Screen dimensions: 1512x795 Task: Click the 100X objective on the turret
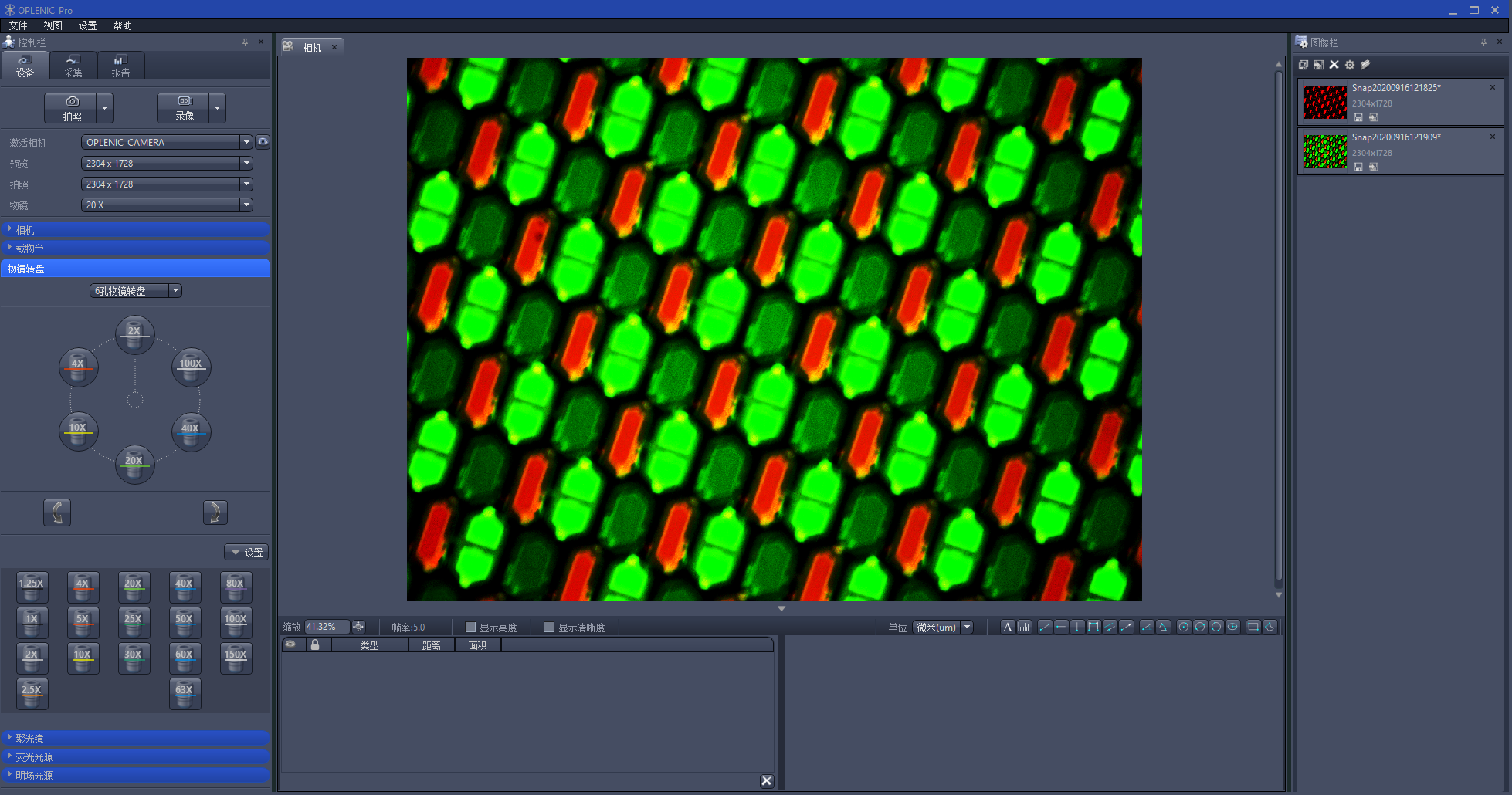pyautogui.click(x=191, y=367)
